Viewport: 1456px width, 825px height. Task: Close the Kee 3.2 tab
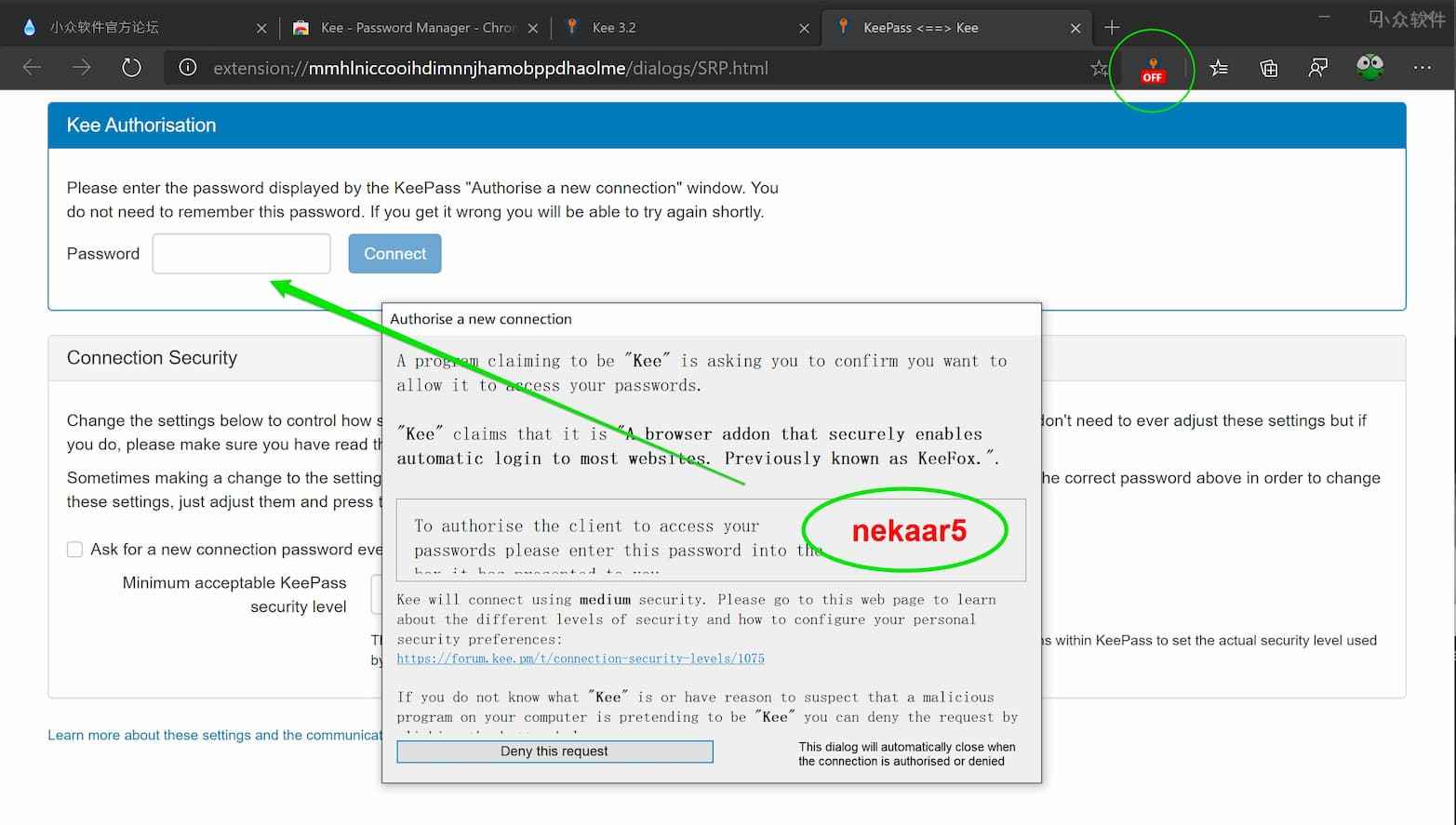[x=804, y=28]
